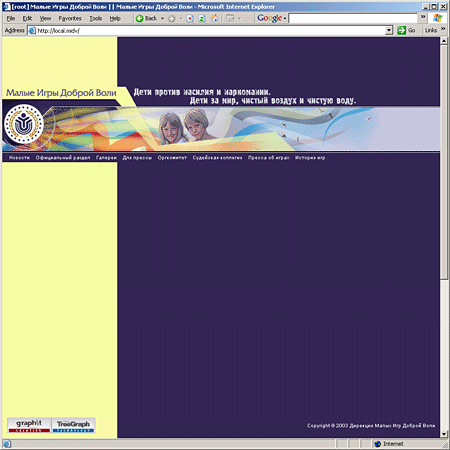Expand the Back button history dropdown arrow

[x=162, y=18]
